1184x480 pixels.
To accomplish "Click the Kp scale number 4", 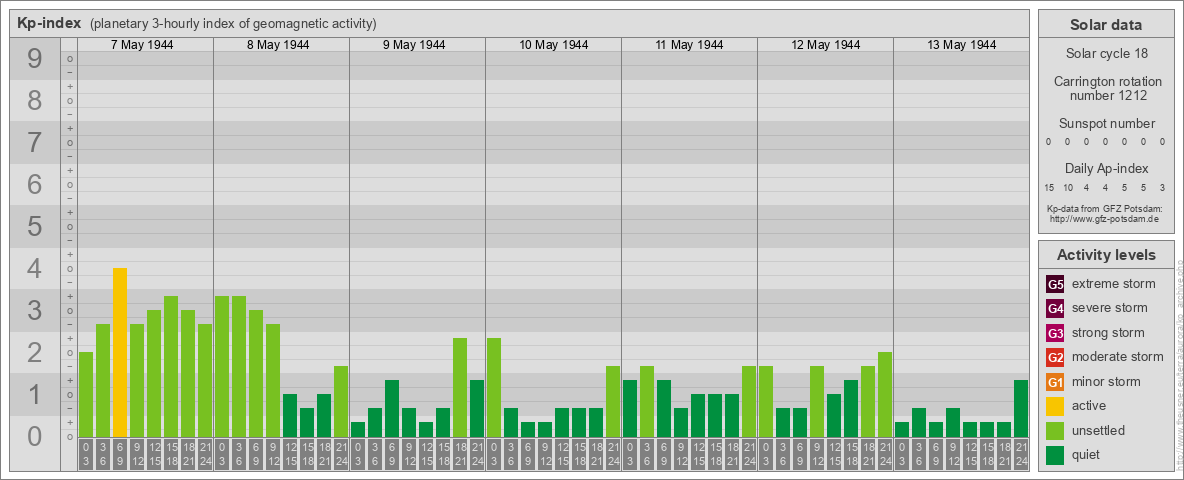I will (35, 269).
